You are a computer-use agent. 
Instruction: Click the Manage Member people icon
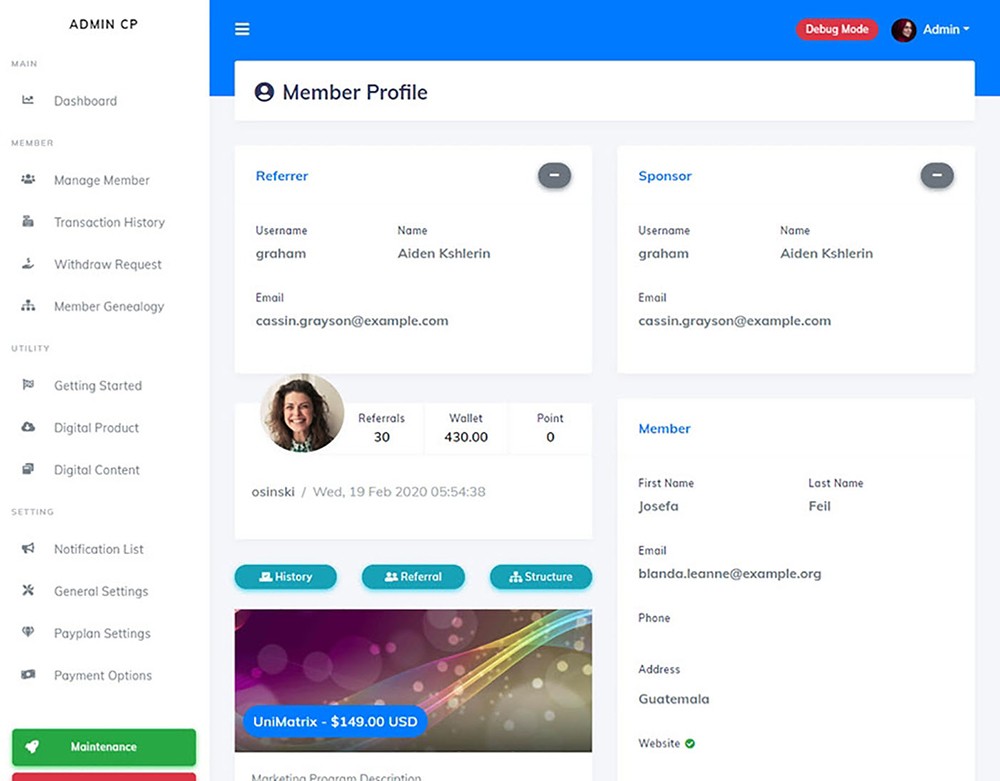(x=28, y=179)
